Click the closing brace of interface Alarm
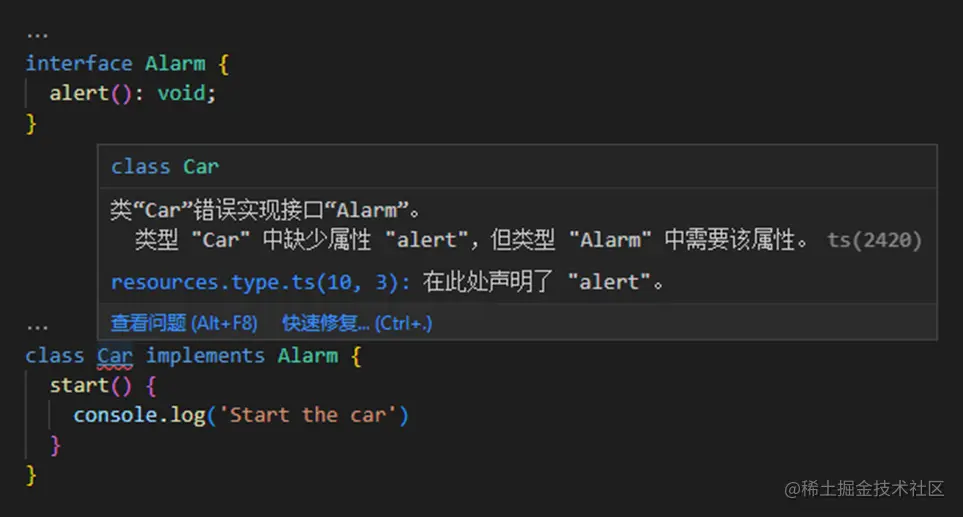Viewport: 963px width, 517px height. tap(31, 122)
